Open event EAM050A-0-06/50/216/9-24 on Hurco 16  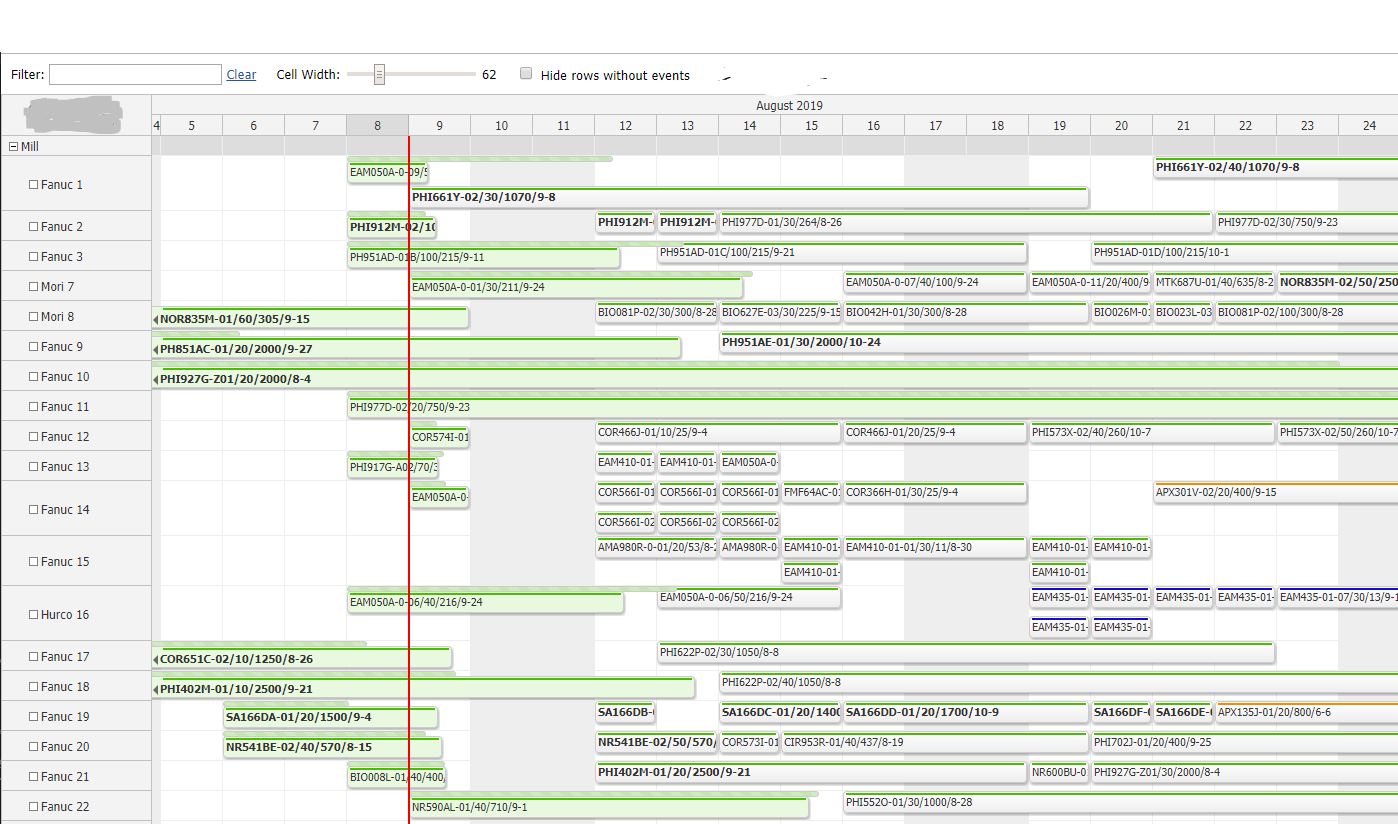(x=749, y=598)
